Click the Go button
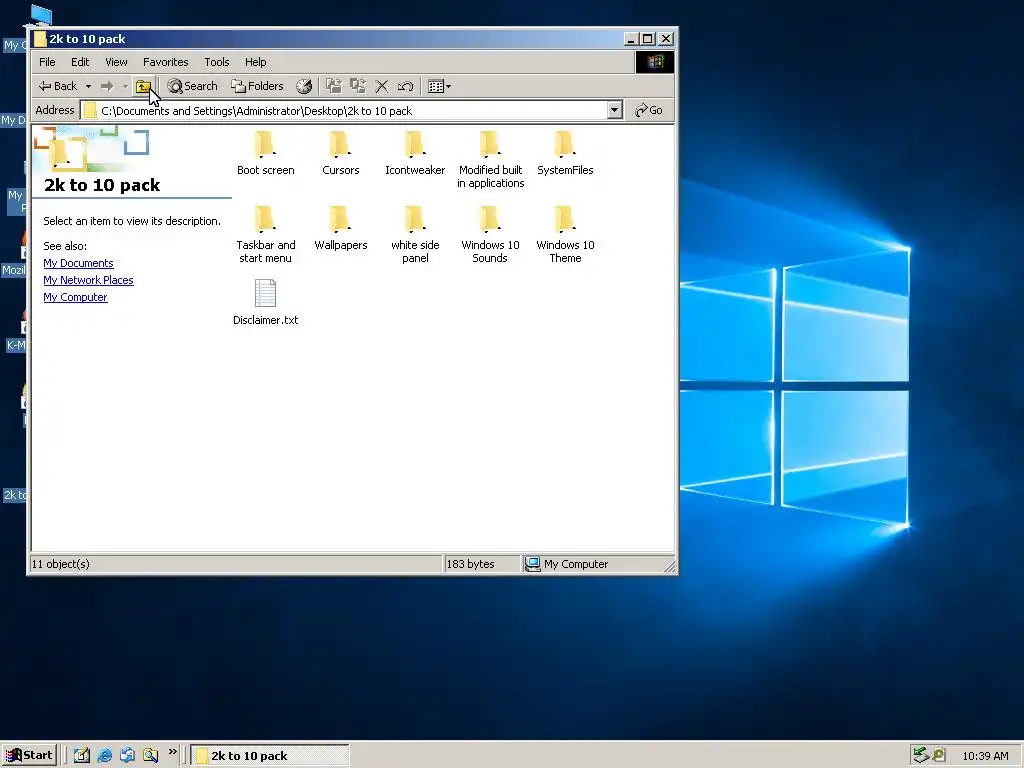Image resolution: width=1024 pixels, height=768 pixels. [x=648, y=110]
